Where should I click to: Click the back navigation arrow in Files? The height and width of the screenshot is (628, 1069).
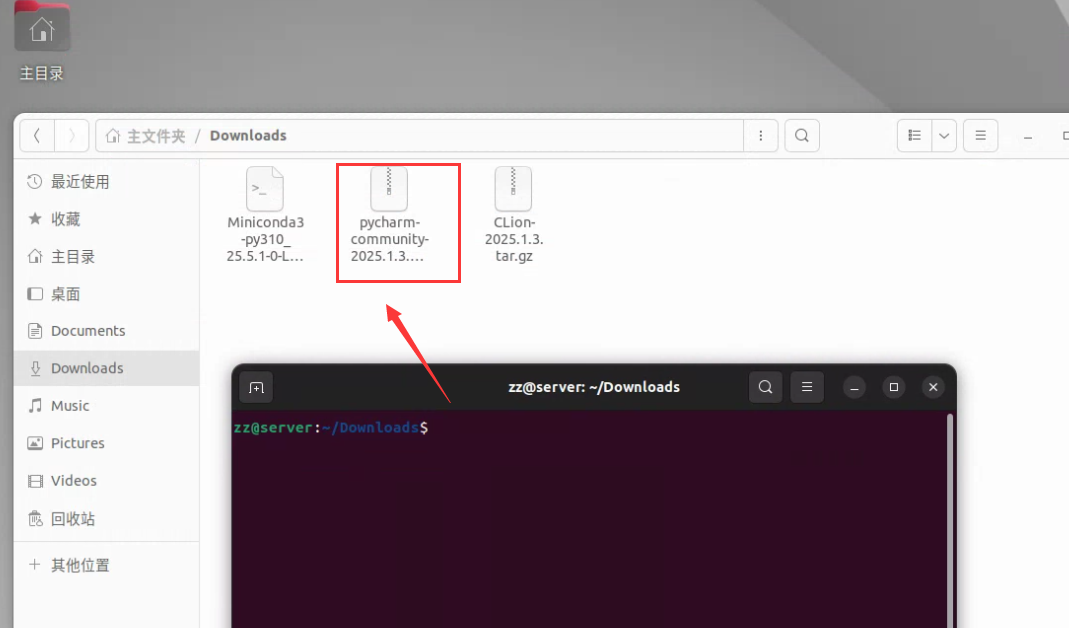click(x=37, y=135)
